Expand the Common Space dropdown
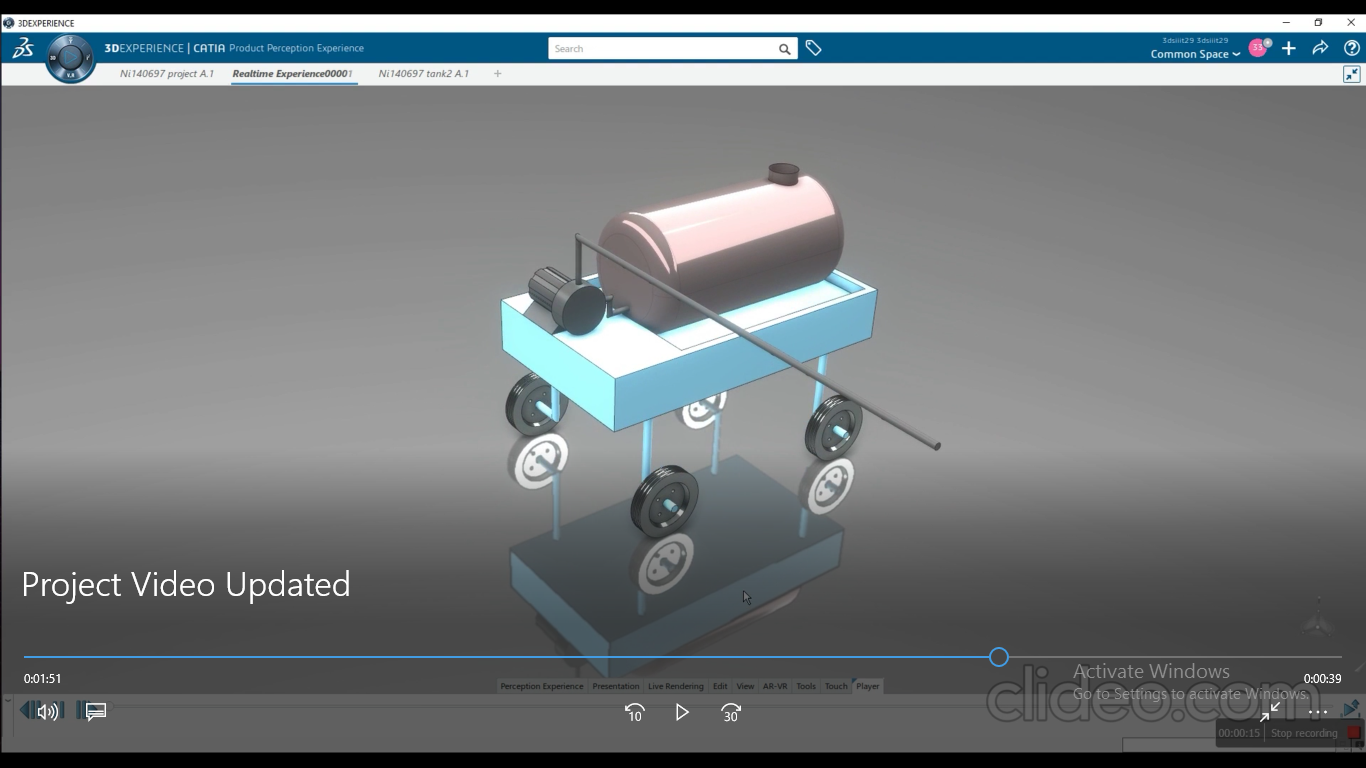The height and width of the screenshot is (768, 1366). click(1195, 54)
